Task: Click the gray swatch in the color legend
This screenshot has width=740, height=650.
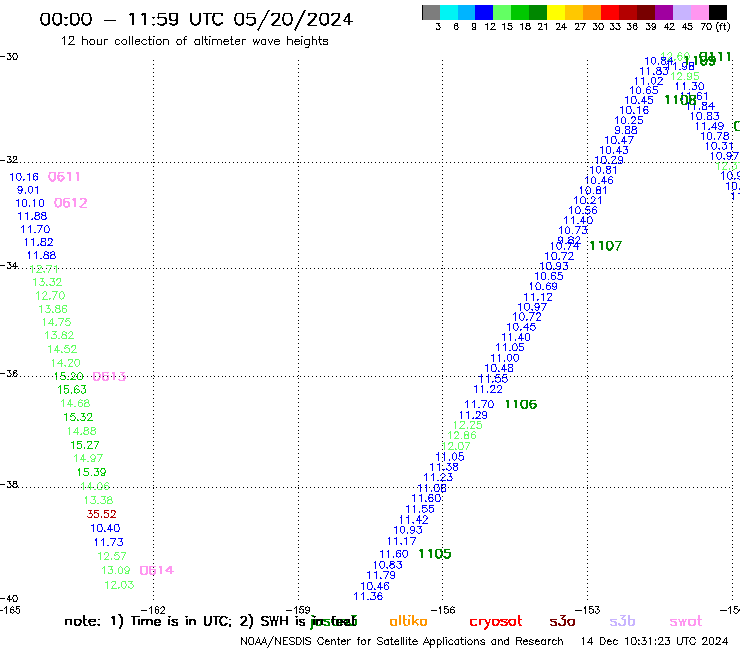Action: coord(431,12)
